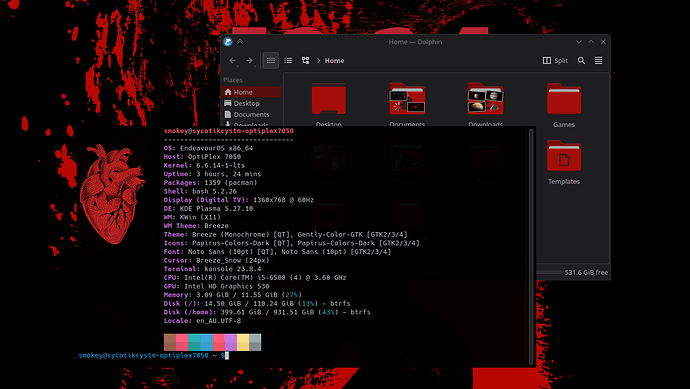Screen dimensions: 690x389
Task: Click the purple color block in Konsole
Action: 231,342
